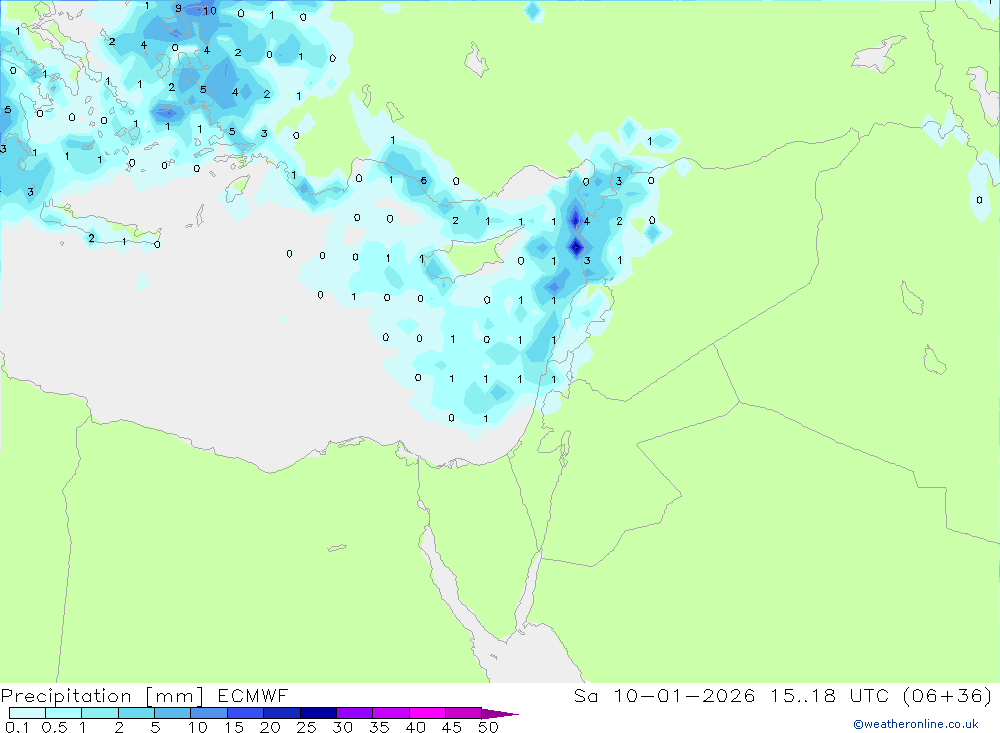Click the 20–25 mm legend color box
Screen dimensions: 1000x733
click(x=282, y=713)
